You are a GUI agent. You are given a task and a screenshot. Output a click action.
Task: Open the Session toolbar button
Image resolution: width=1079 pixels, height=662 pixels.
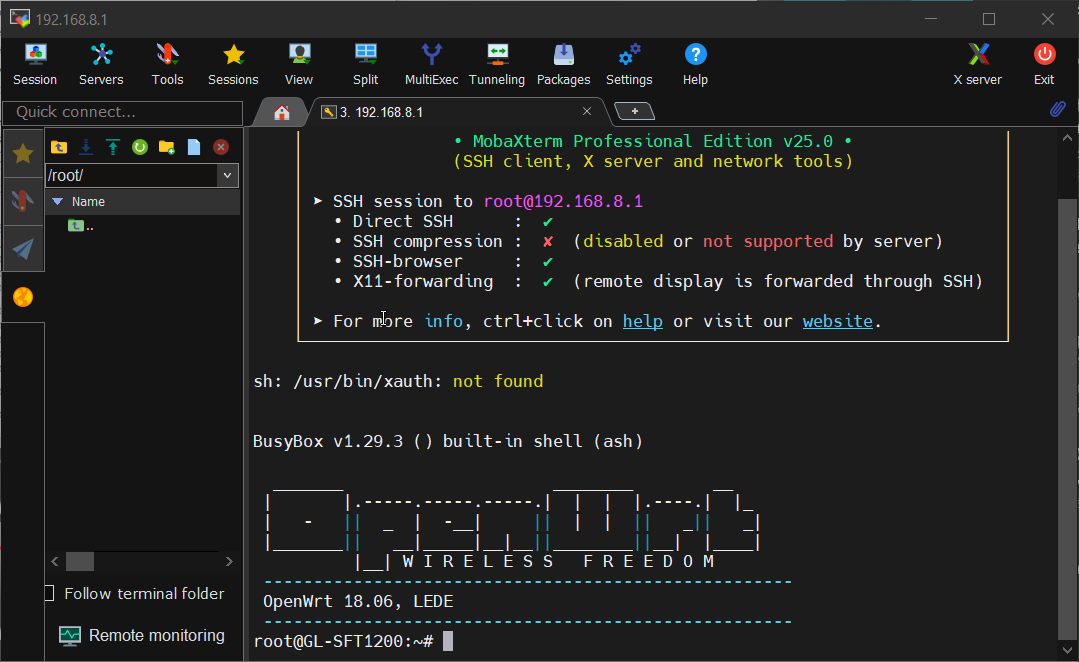pos(35,65)
